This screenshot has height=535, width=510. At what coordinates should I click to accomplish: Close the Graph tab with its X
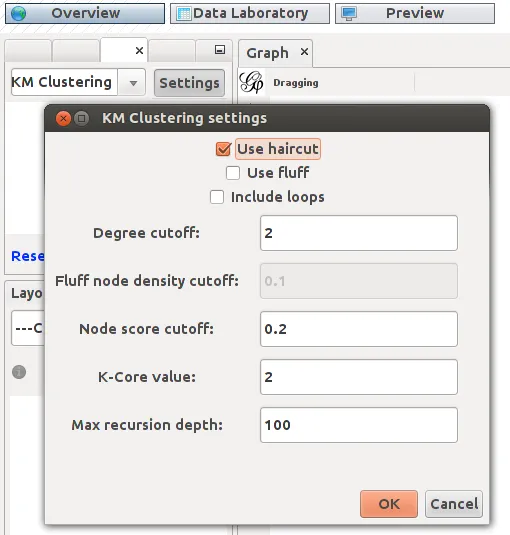[x=304, y=52]
